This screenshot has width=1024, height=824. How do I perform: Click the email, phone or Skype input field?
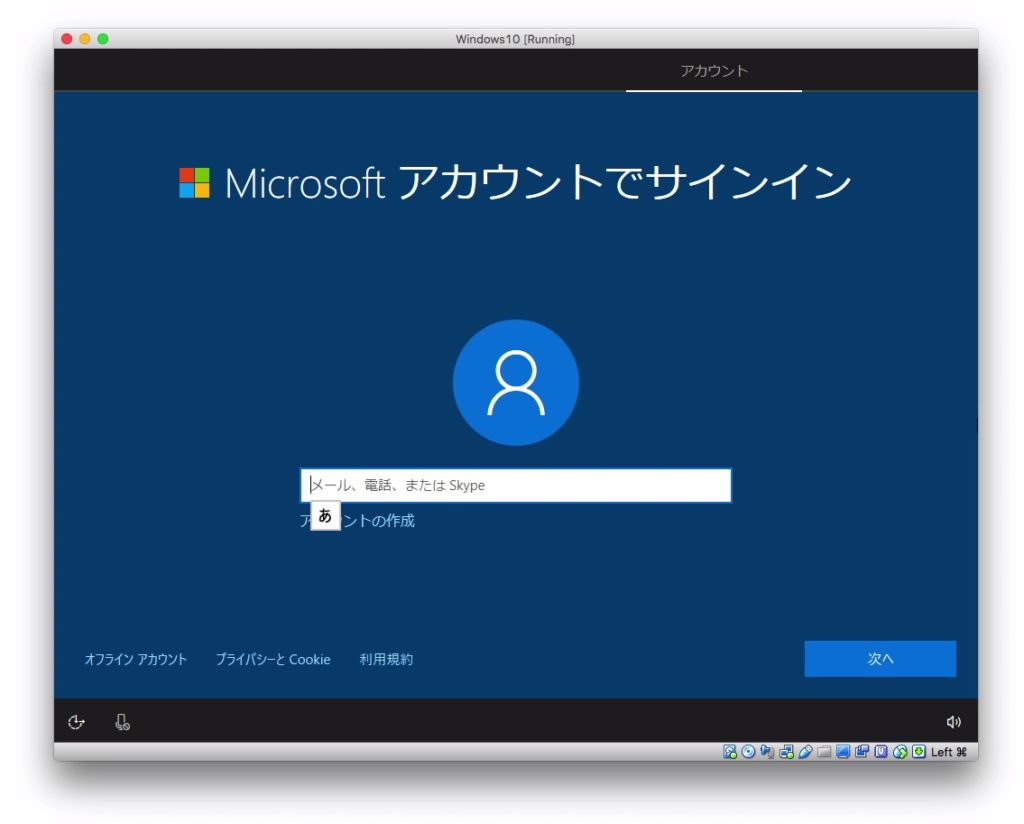click(515, 485)
